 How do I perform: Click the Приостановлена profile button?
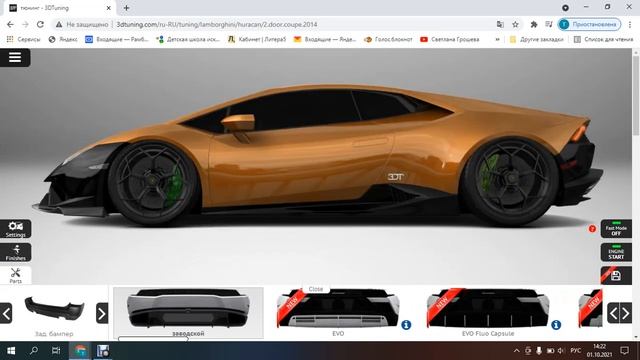coord(589,24)
